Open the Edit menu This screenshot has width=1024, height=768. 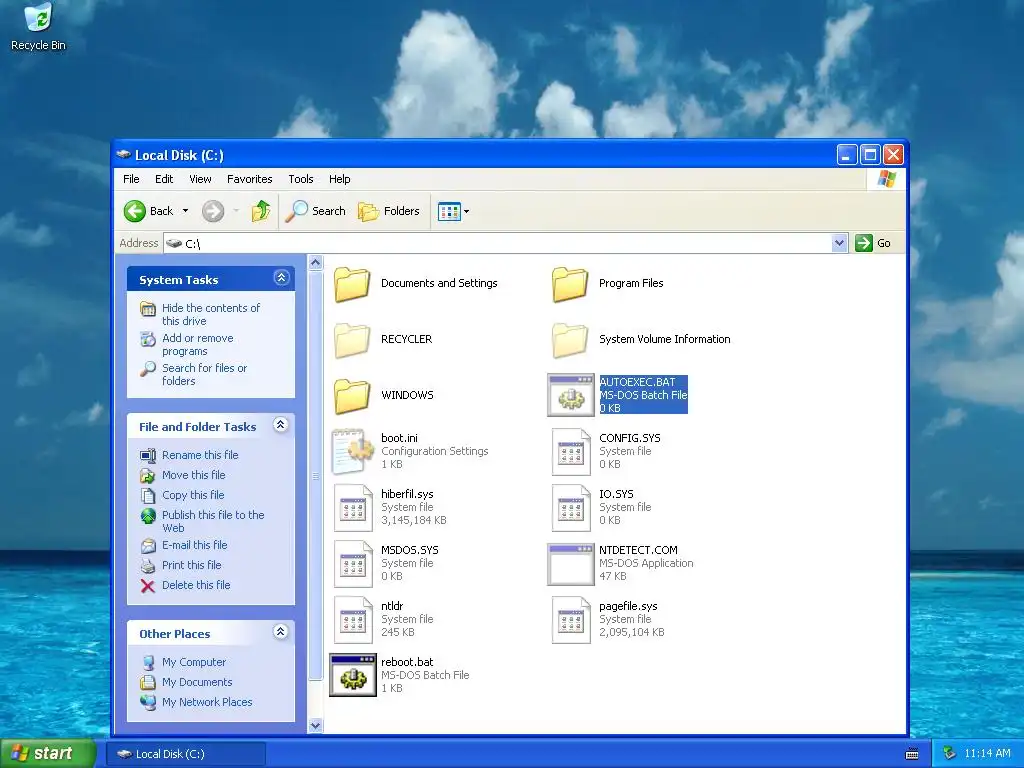coord(164,179)
